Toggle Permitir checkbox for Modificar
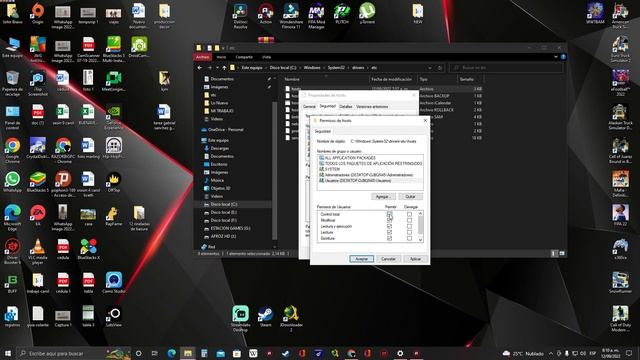The width and height of the screenshot is (640, 360). click(389, 220)
